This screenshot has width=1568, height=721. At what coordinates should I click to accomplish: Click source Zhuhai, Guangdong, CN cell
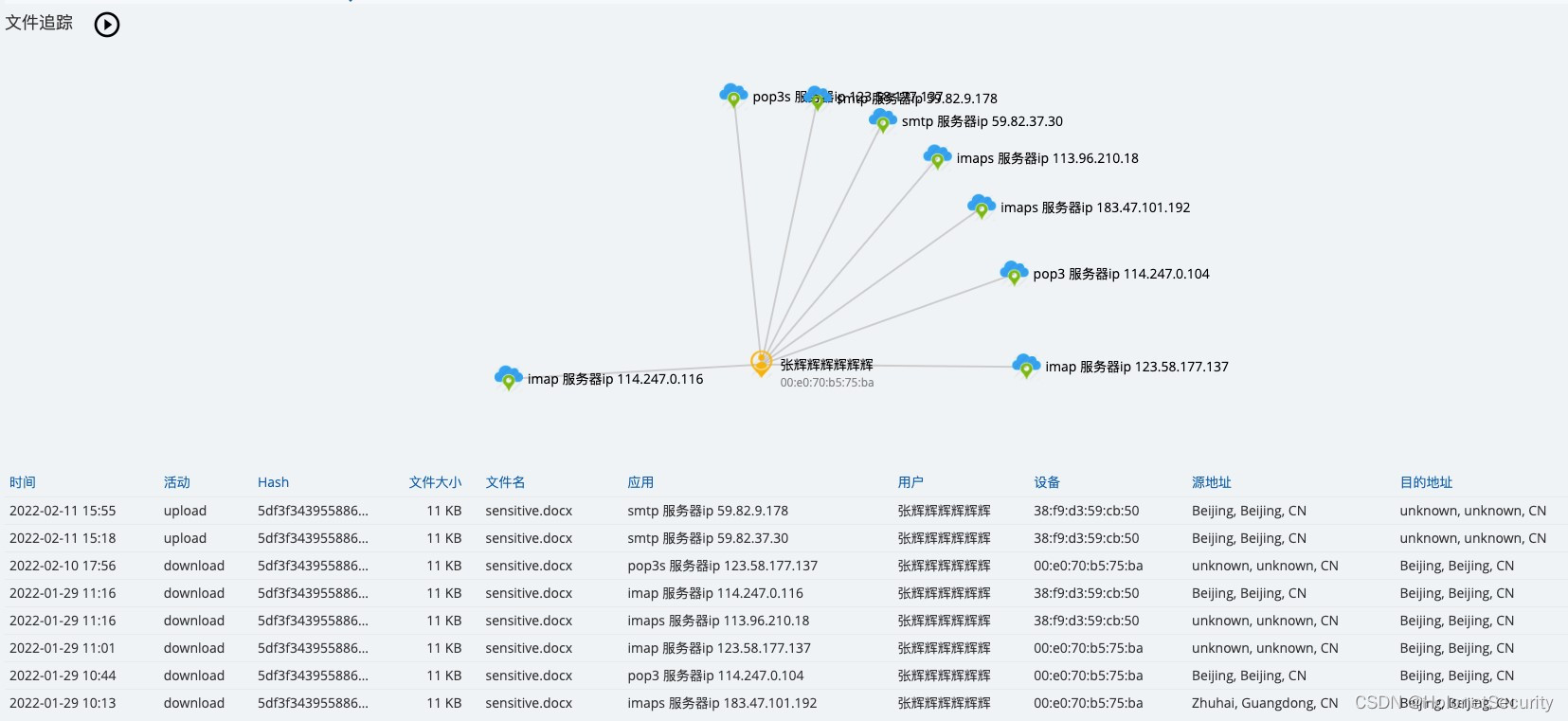(1265, 703)
